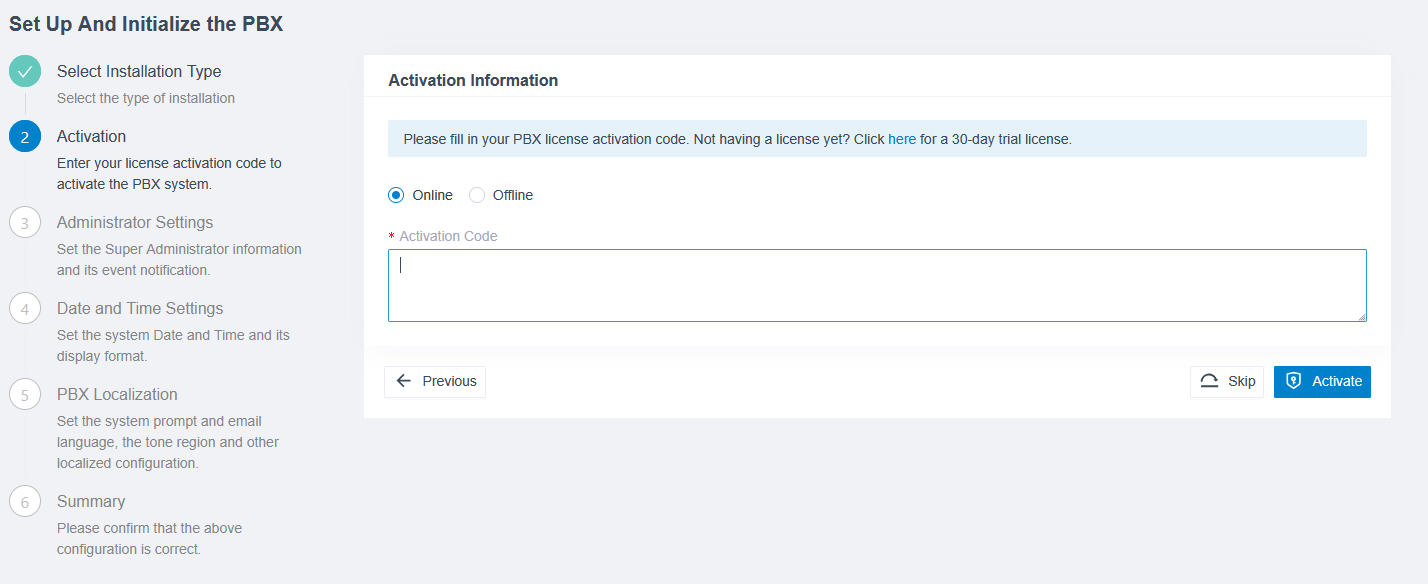The image size is (1428, 584).
Task: Select the Online activation radio button
Action: [x=396, y=195]
